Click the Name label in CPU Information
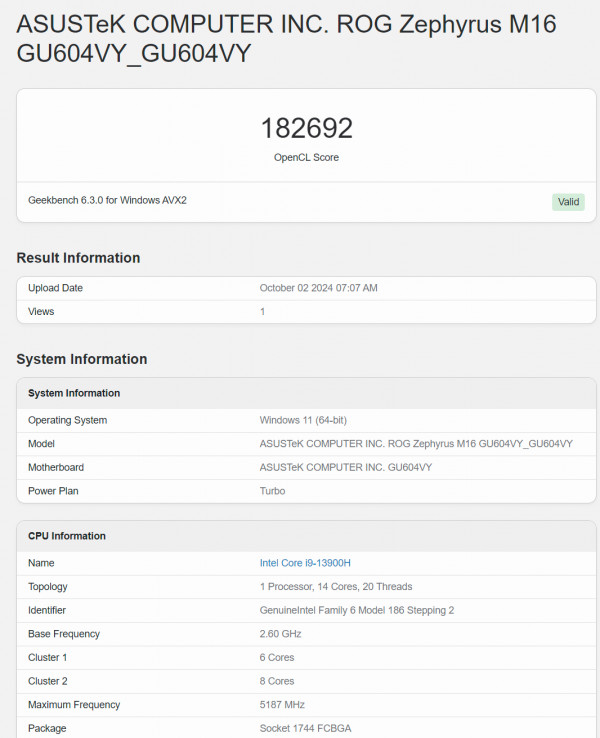Image resolution: width=600 pixels, height=738 pixels. point(41,563)
